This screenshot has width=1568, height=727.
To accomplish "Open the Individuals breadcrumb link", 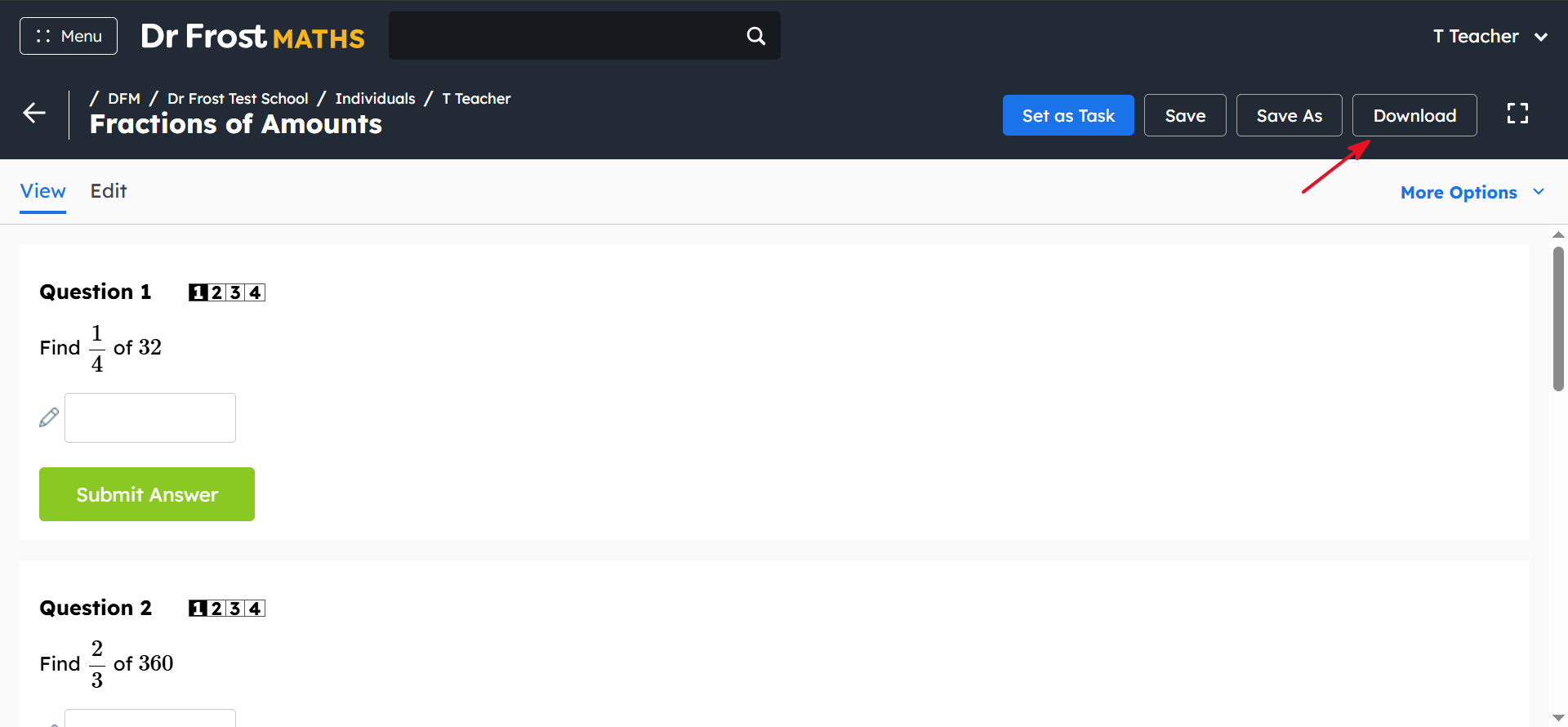I will [x=375, y=99].
